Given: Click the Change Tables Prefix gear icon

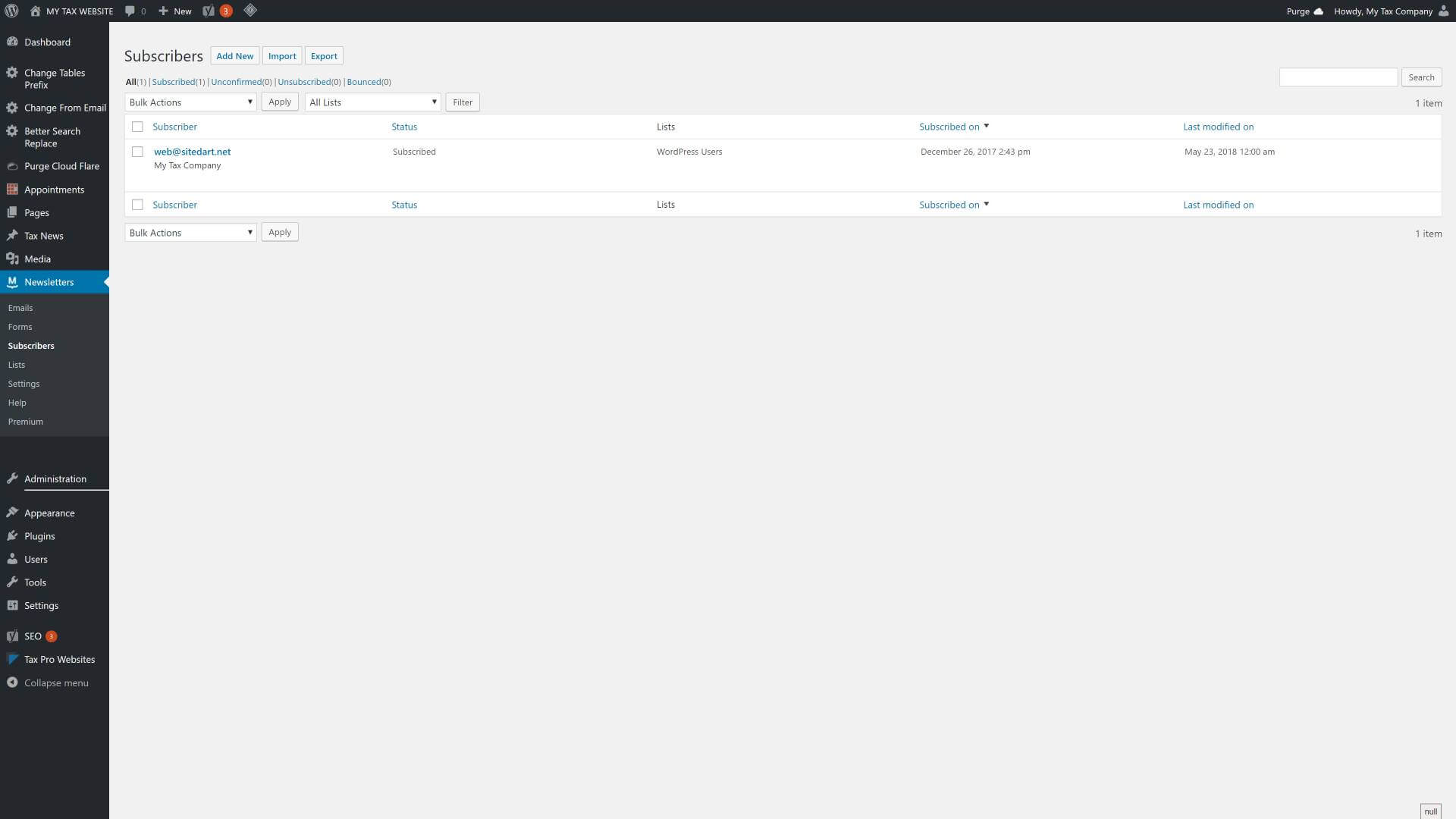Looking at the screenshot, I should point(12,73).
